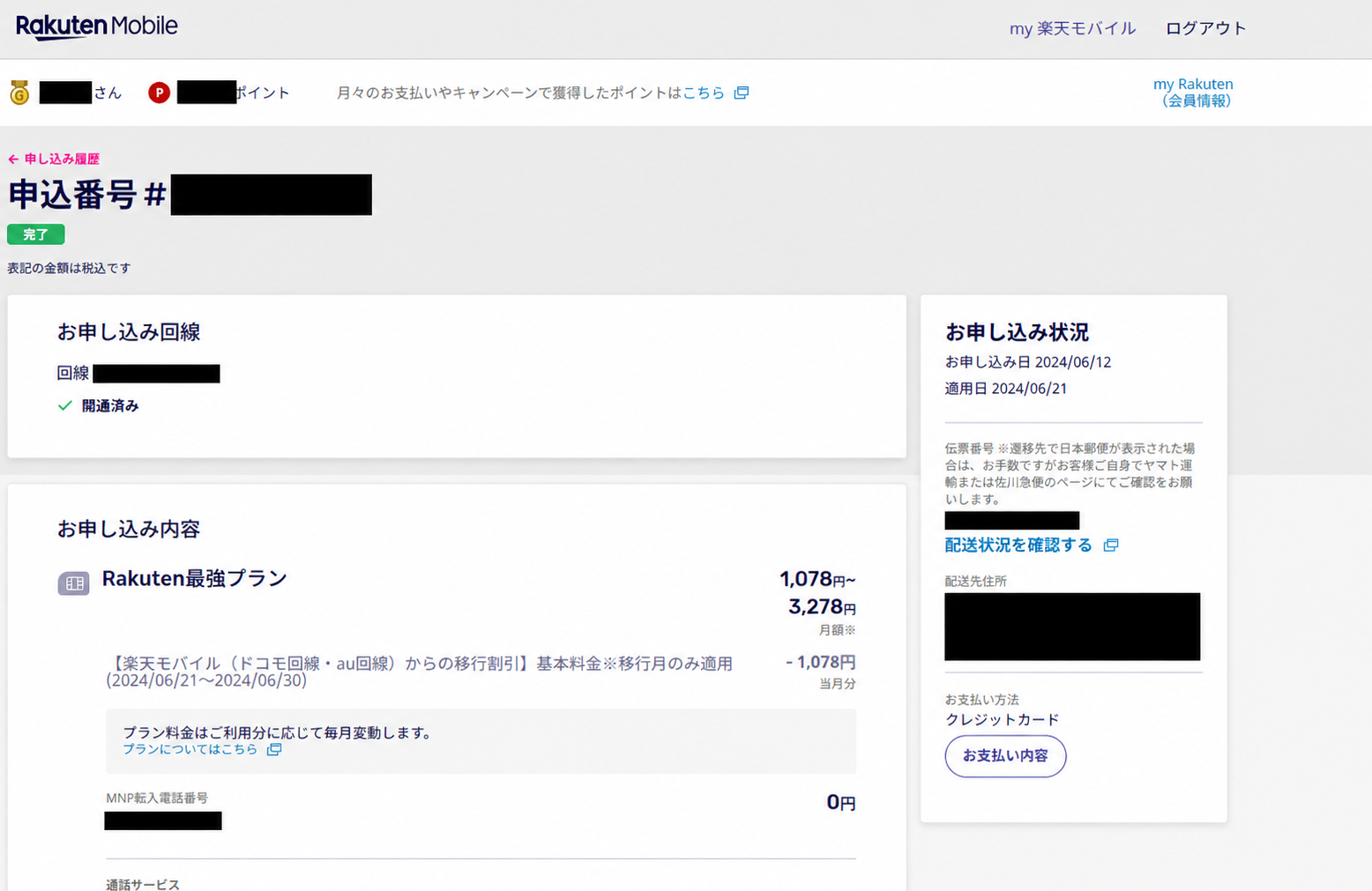Click the red P points icon
Viewport: 1372px width, 891px height.
click(x=159, y=92)
